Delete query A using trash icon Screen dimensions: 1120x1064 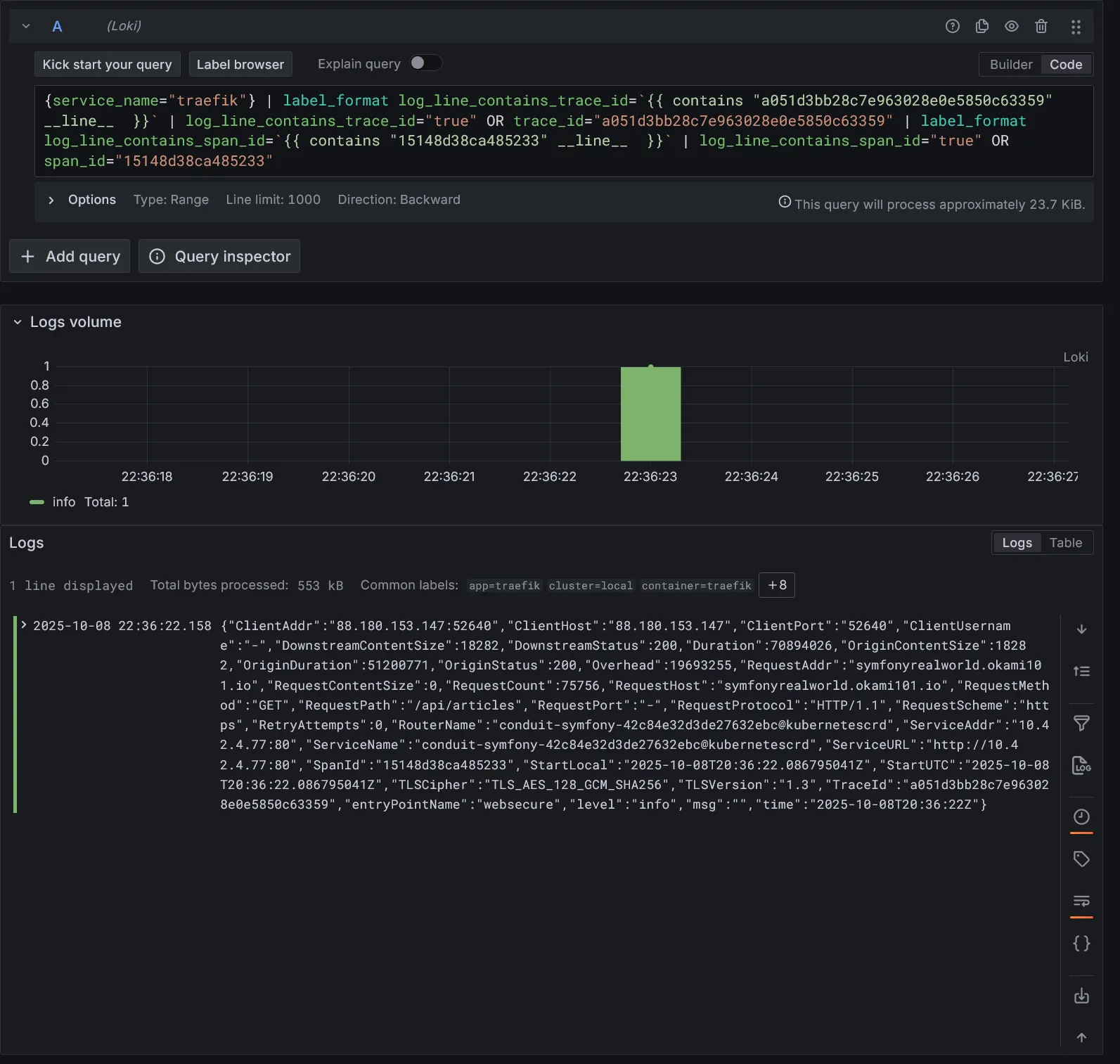[1041, 27]
